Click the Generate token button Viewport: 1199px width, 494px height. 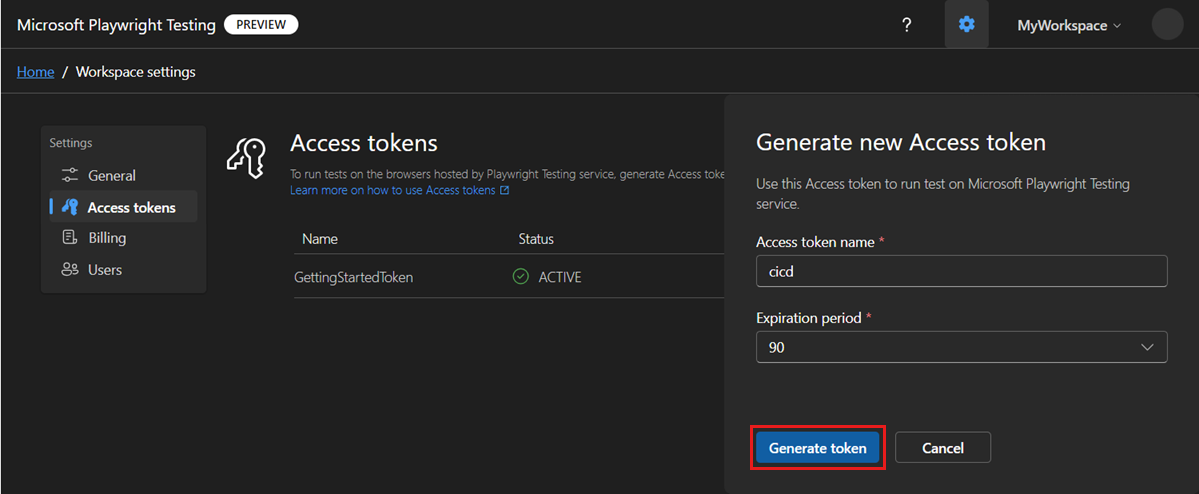[x=817, y=447]
